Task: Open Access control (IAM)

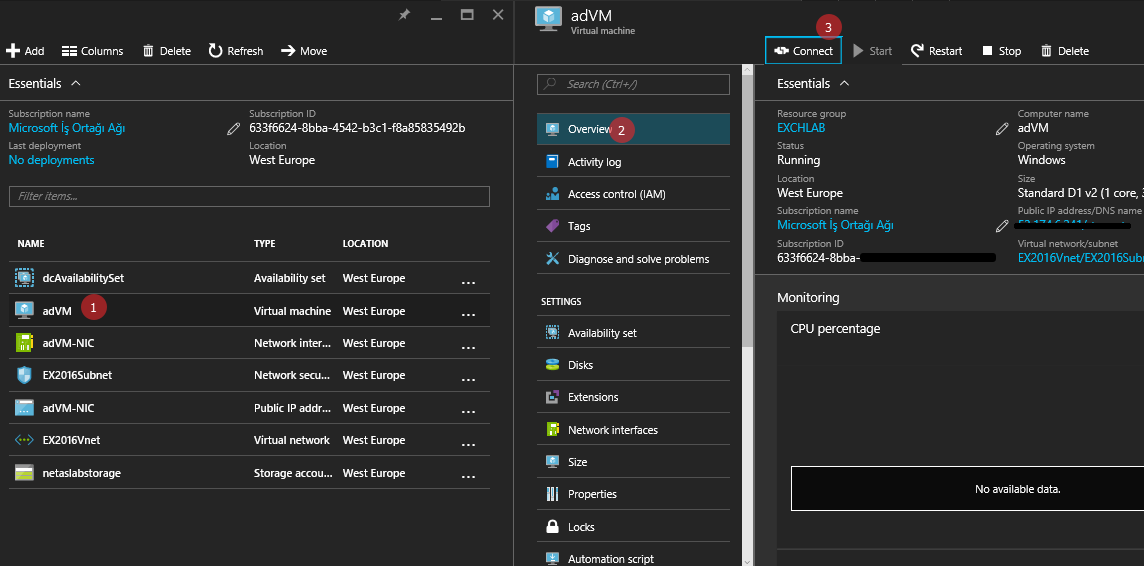Action: coord(633,194)
